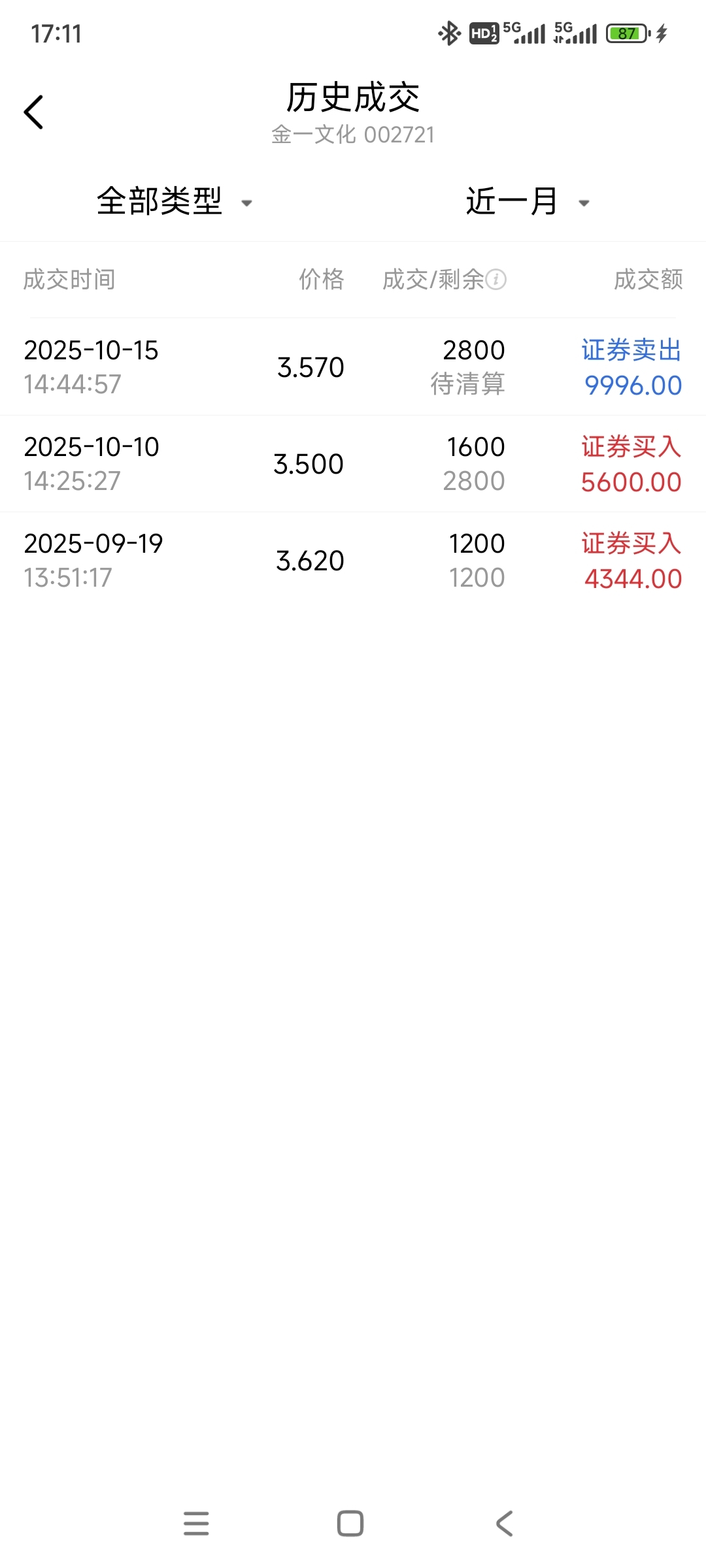Open the 2025-09-19 trade record row

click(353, 561)
